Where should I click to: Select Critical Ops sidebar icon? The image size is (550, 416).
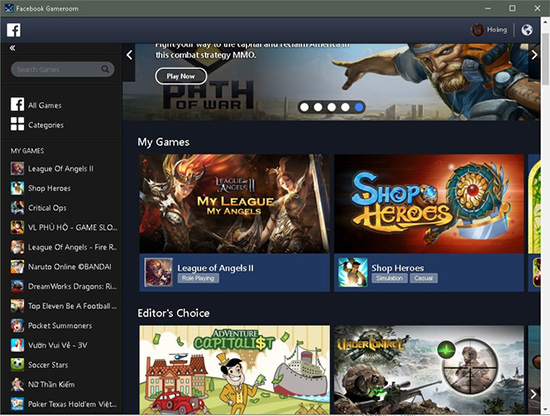[17, 208]
